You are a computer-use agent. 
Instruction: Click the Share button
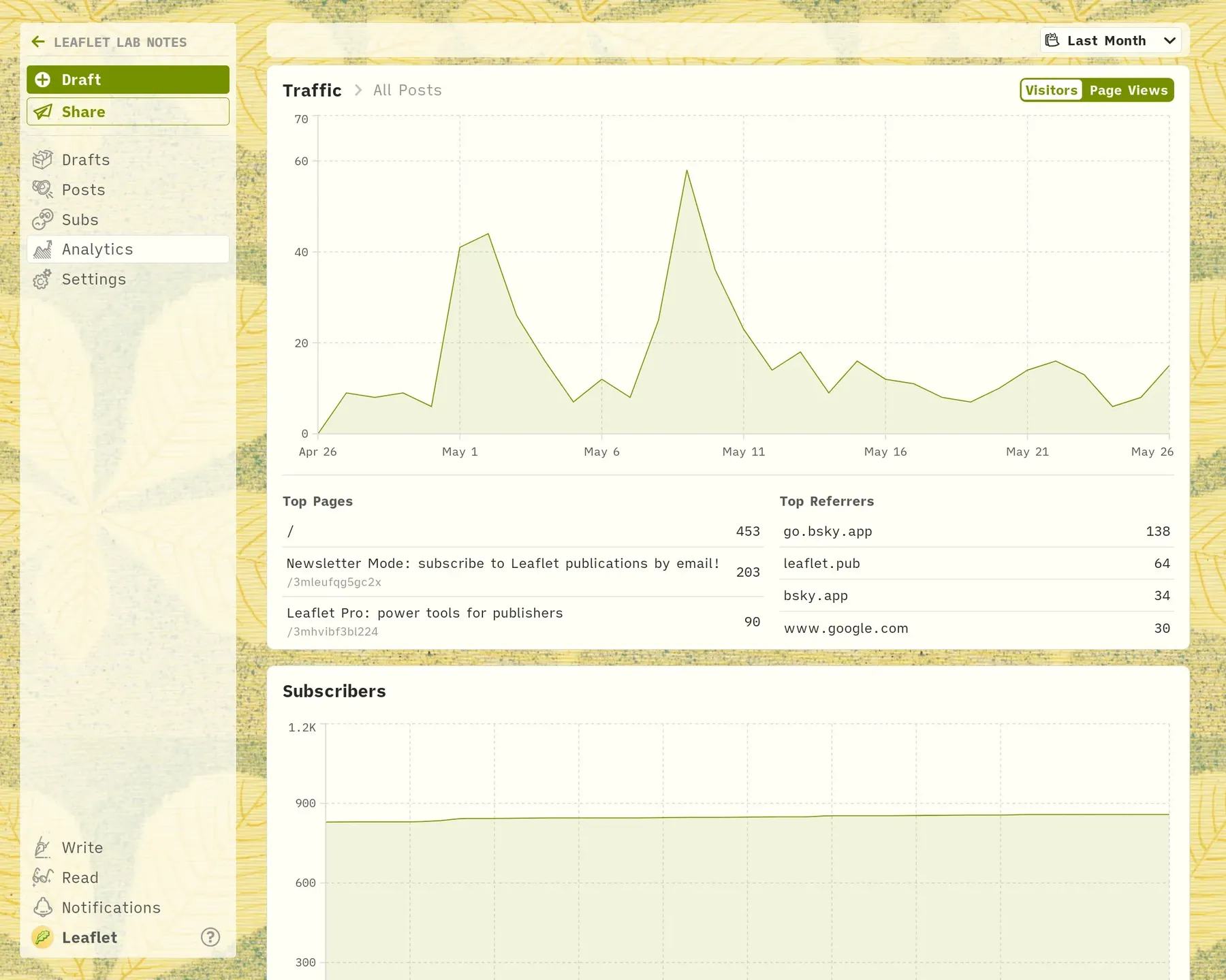coord(128,112)
